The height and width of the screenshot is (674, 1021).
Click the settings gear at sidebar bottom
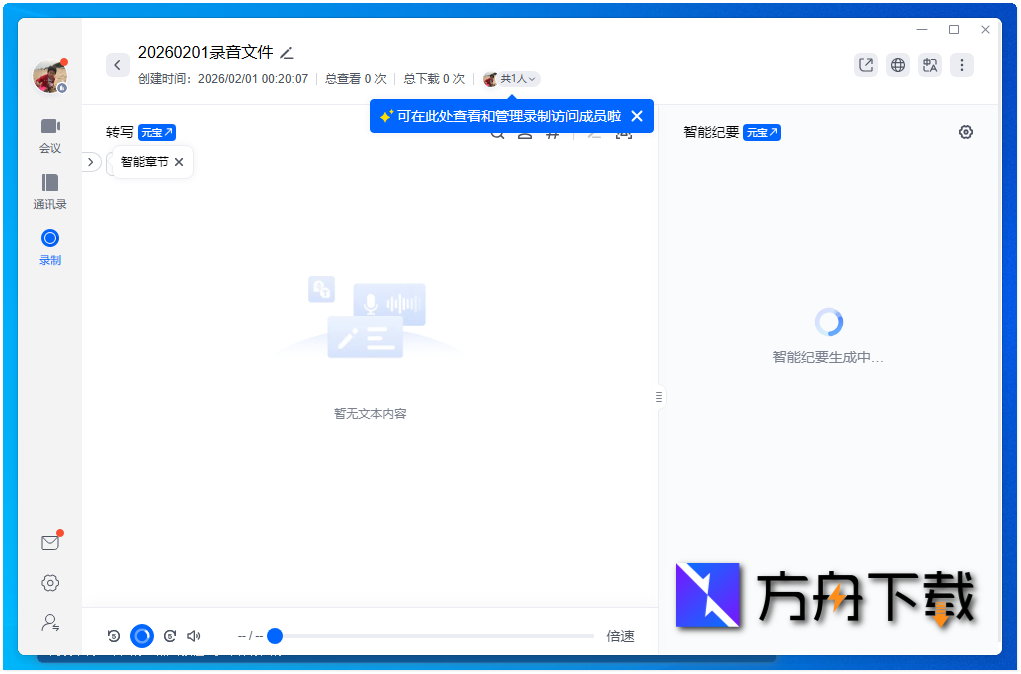click(50, 583)
